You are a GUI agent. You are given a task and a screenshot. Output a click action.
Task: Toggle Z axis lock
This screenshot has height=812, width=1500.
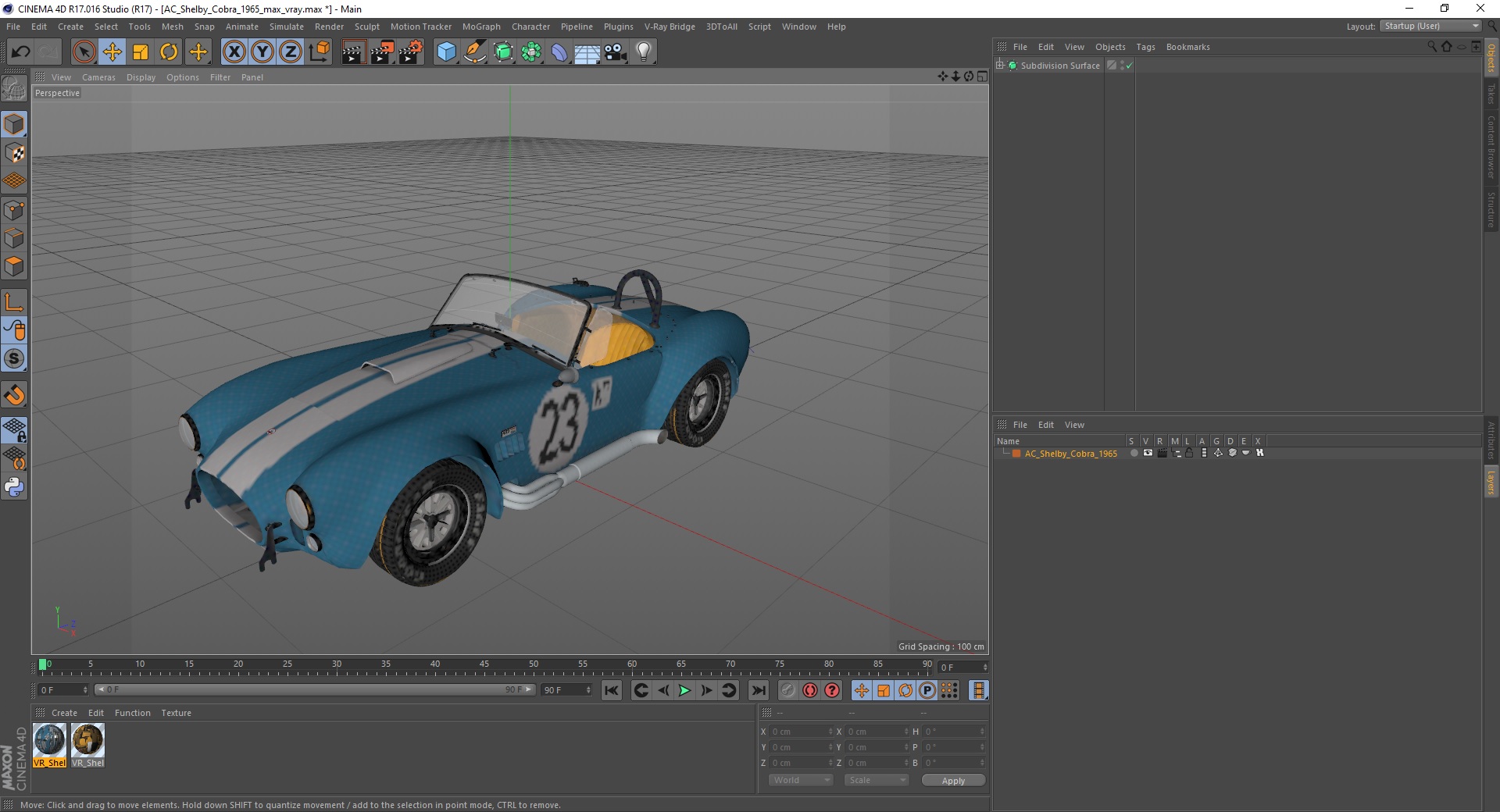tap(291, 52)
